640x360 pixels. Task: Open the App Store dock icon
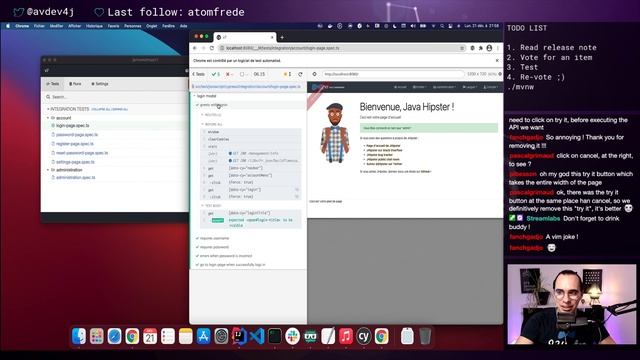point(203,336)
